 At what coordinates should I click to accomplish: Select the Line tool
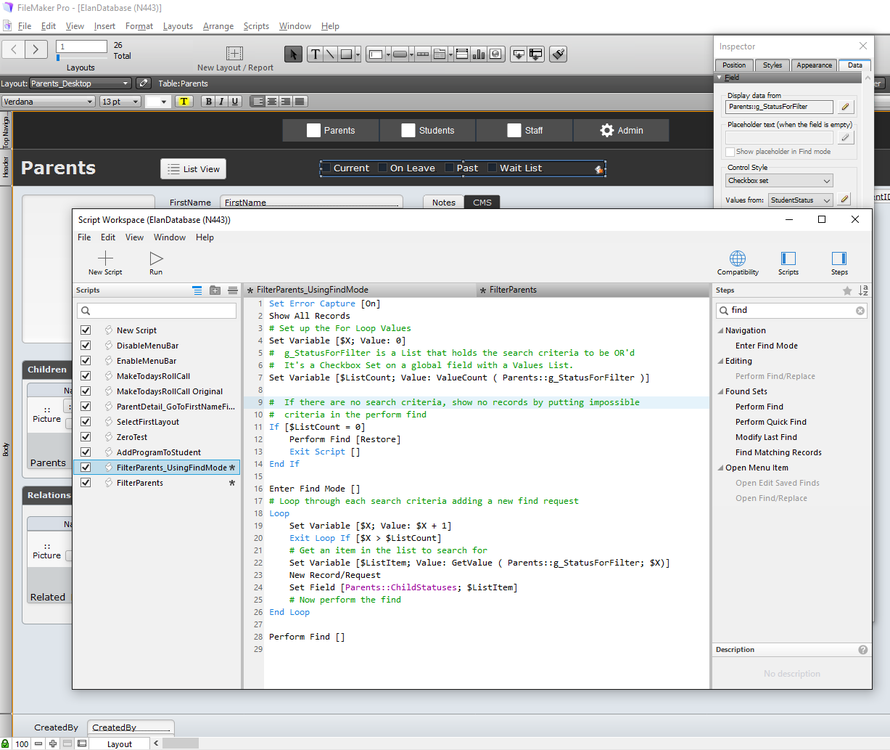pos(330,55)
